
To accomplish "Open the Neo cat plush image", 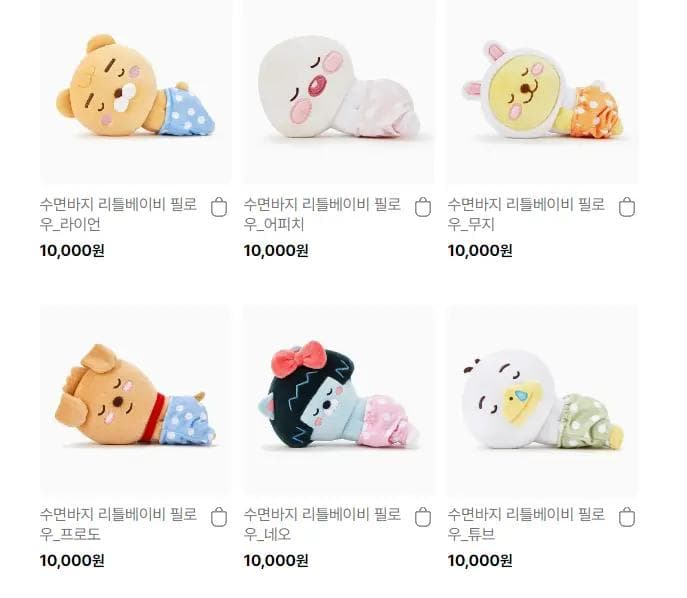I will [340, 401].
